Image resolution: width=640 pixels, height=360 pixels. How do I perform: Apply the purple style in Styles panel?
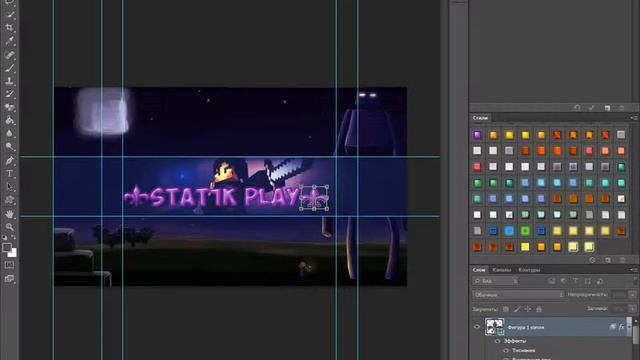[477, 135]
